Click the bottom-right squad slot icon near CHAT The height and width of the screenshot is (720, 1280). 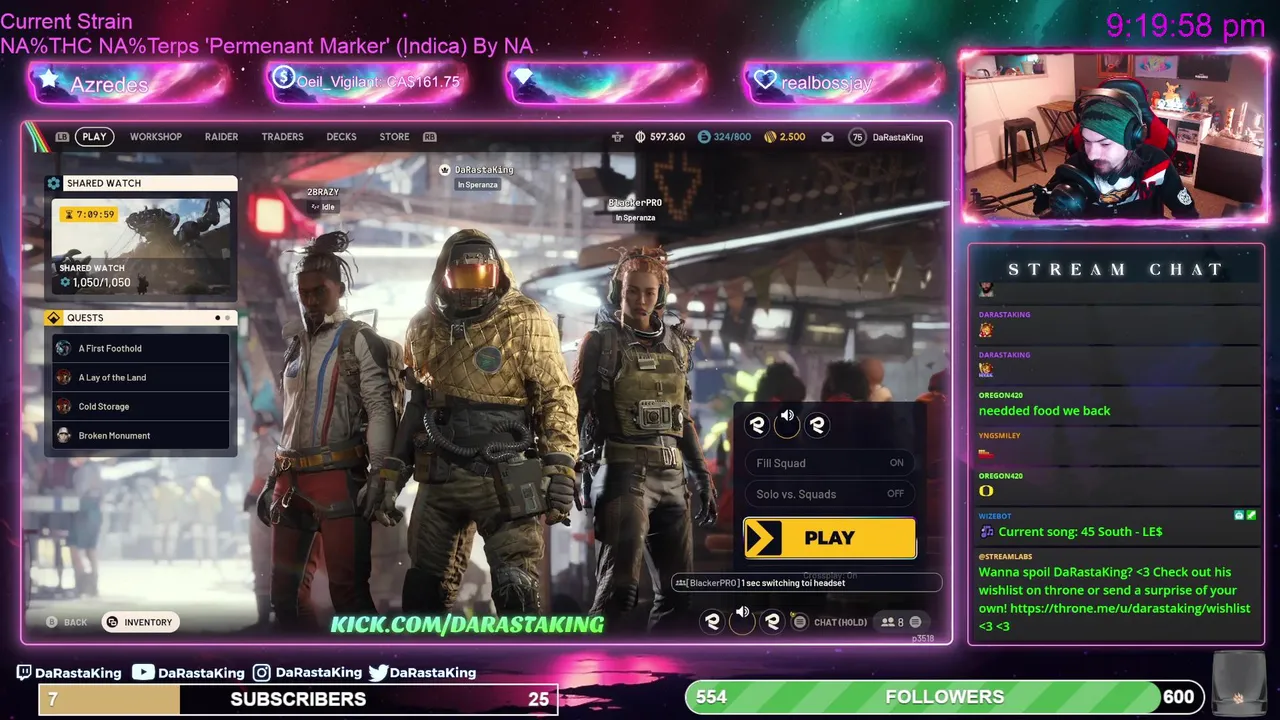click(x=772, y=621)
